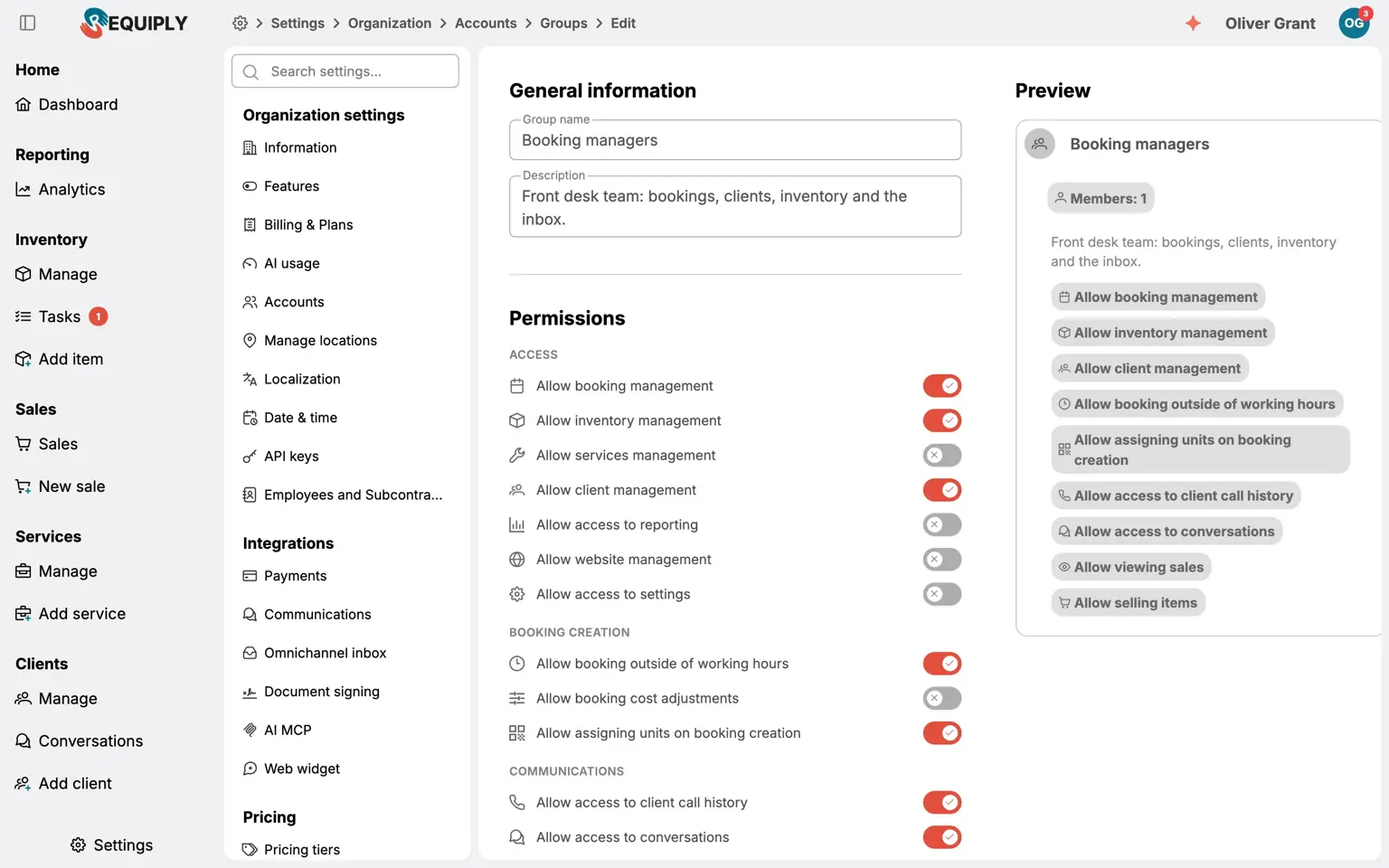Click the Analytics chart icon

[24, 190]
